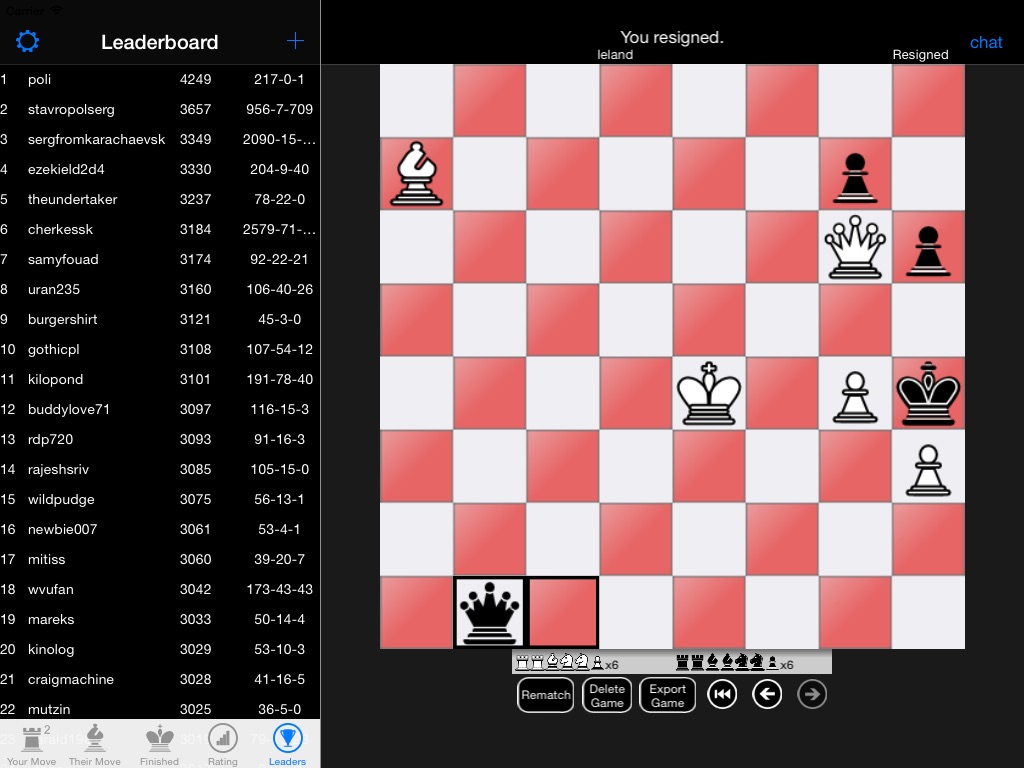Step back one move with left arrow

(767, 694)
